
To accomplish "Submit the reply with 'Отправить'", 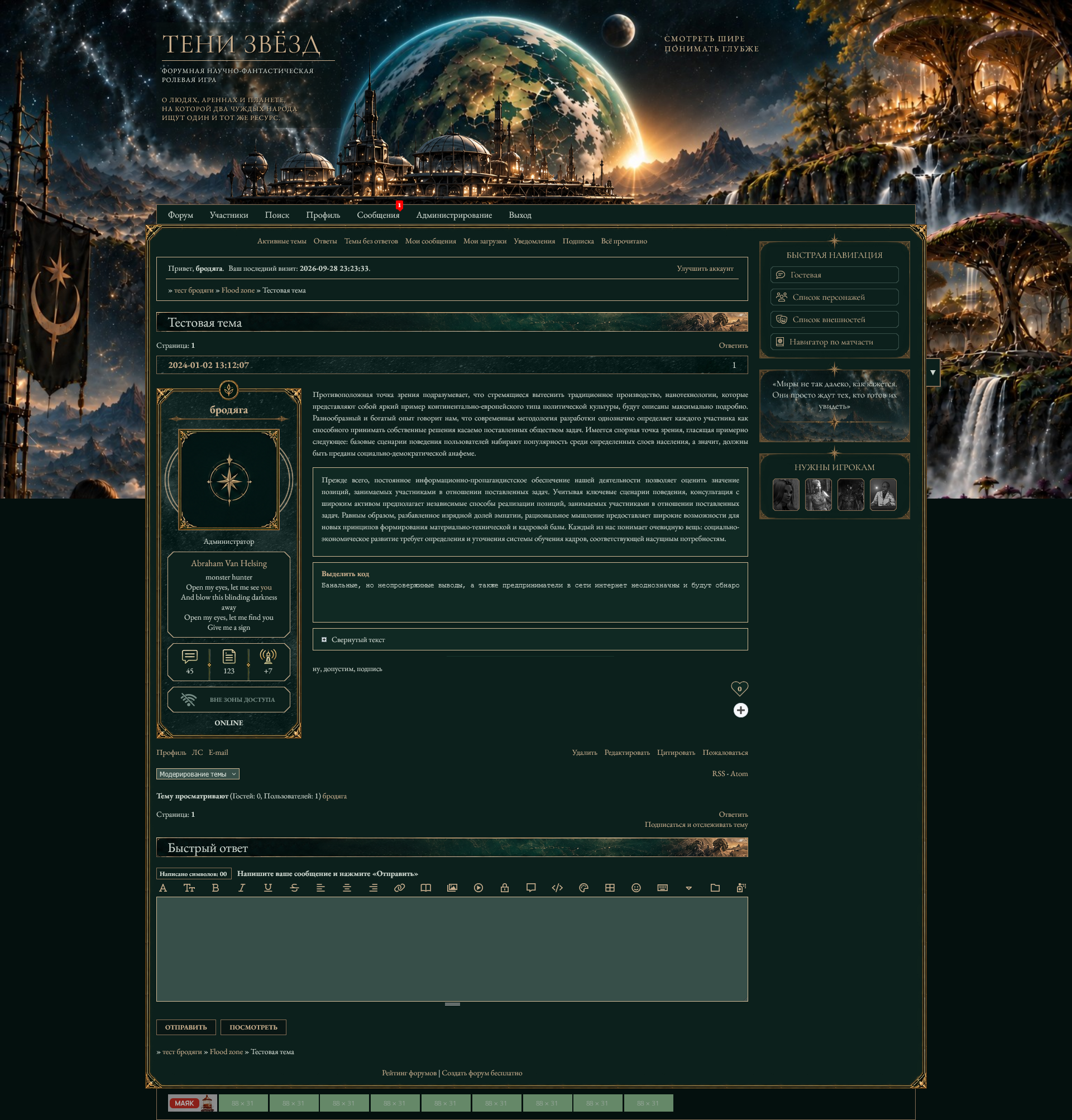I will pos(186,1027).
